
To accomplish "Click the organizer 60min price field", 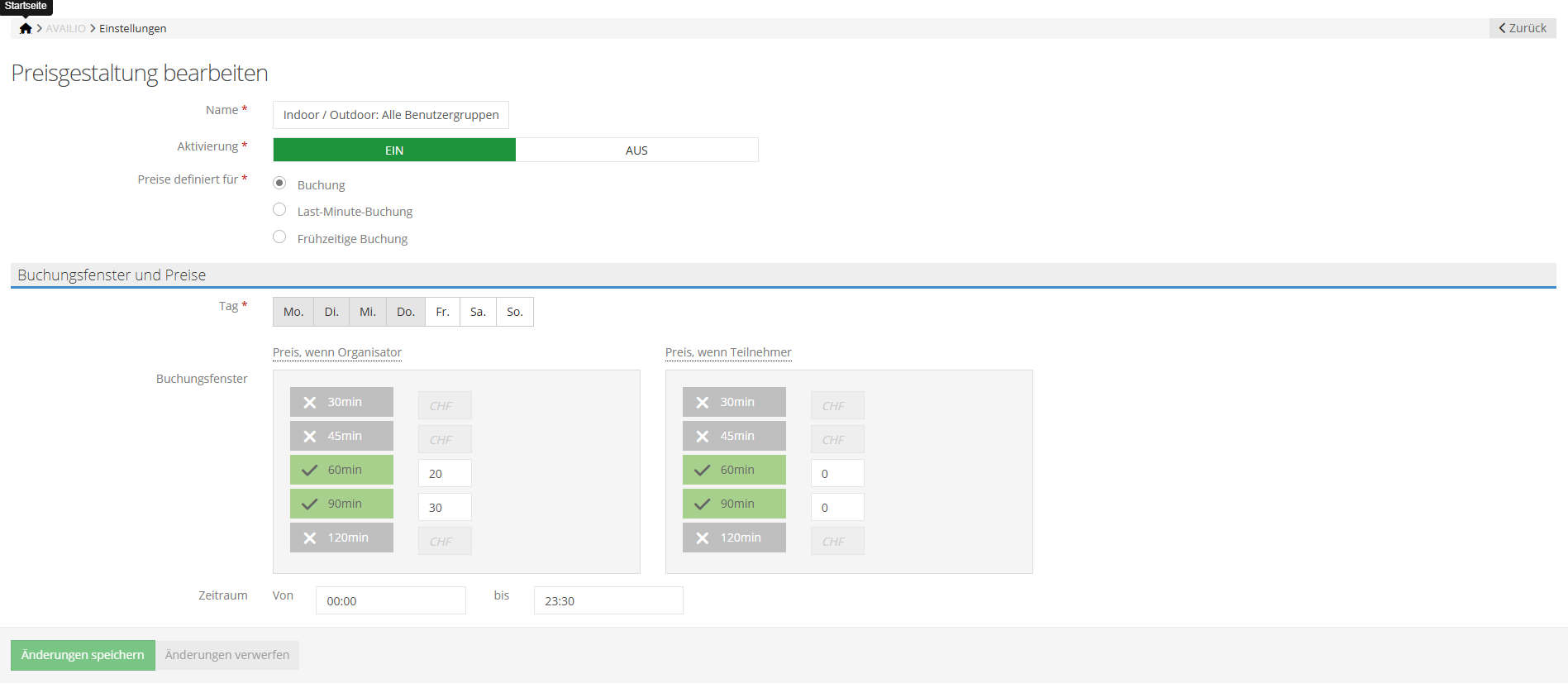I will pyautogui.click(x=445, y=474).
